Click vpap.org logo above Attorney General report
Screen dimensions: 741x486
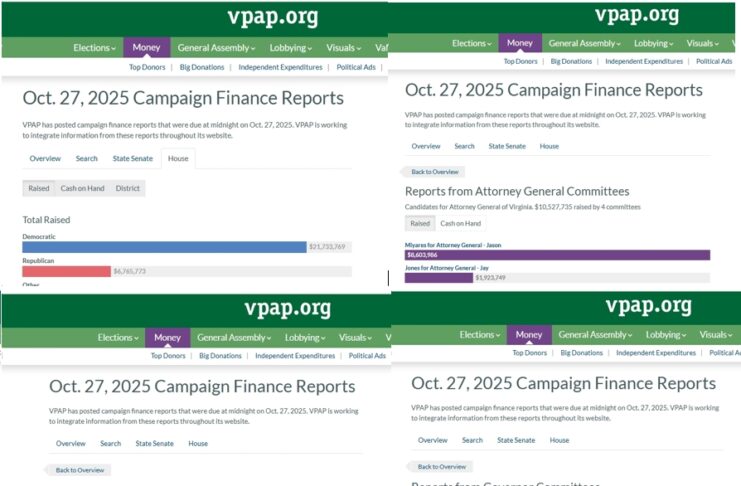tap(636, 16)
